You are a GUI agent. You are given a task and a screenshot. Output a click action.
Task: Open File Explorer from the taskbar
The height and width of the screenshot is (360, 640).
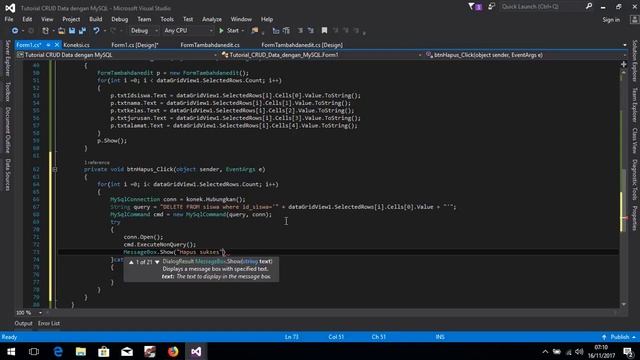(x=81, y=351)
